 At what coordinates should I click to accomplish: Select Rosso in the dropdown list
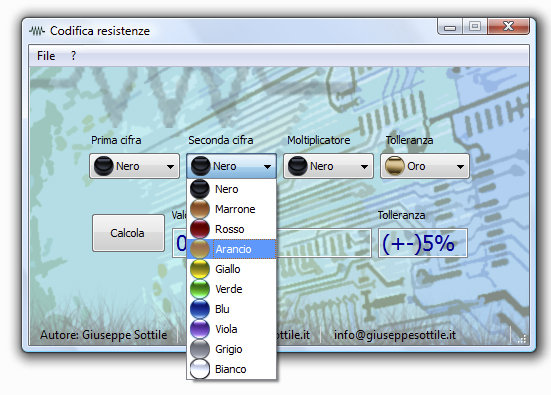click(x=232, y=229)
